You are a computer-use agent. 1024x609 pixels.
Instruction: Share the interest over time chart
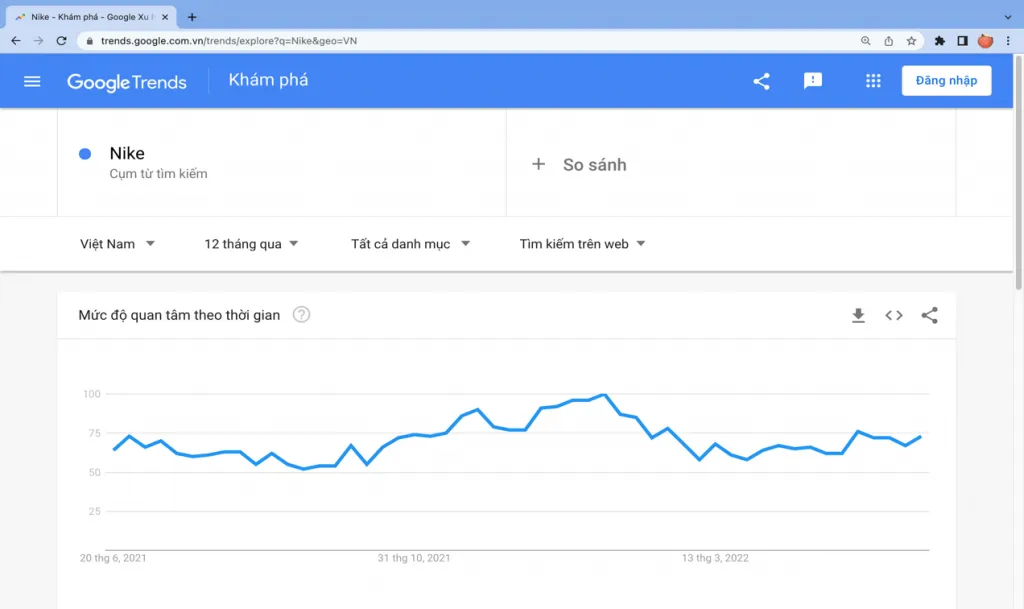coord(929,315)
